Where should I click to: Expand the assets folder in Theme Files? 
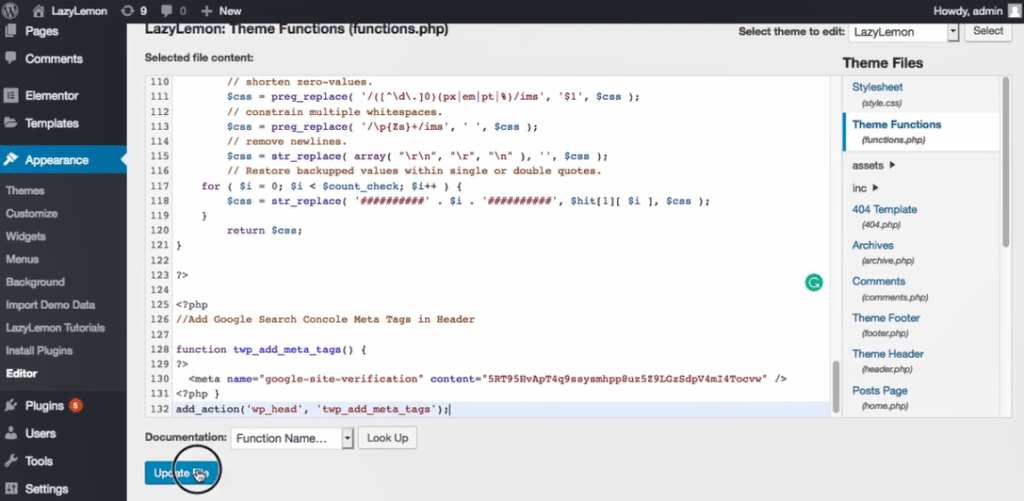873,165
